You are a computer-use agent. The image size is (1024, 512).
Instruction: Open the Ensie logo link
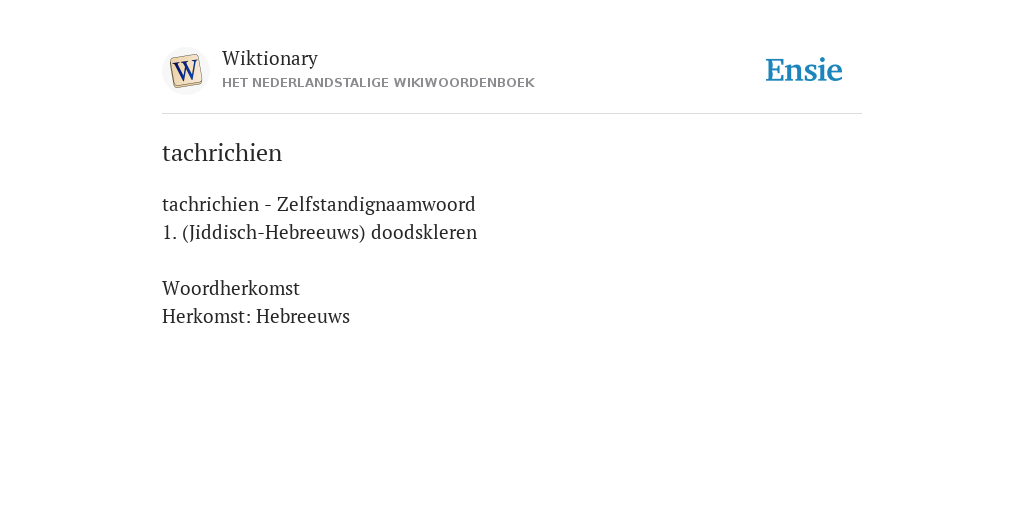(804, 70)
